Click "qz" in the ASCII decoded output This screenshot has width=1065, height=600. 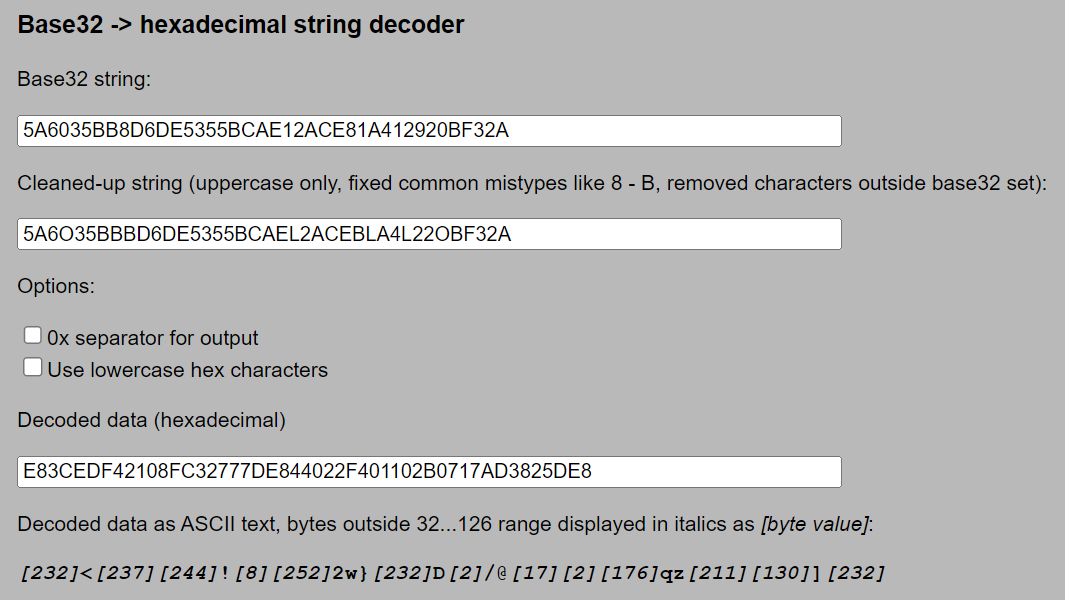pos(668,574)
